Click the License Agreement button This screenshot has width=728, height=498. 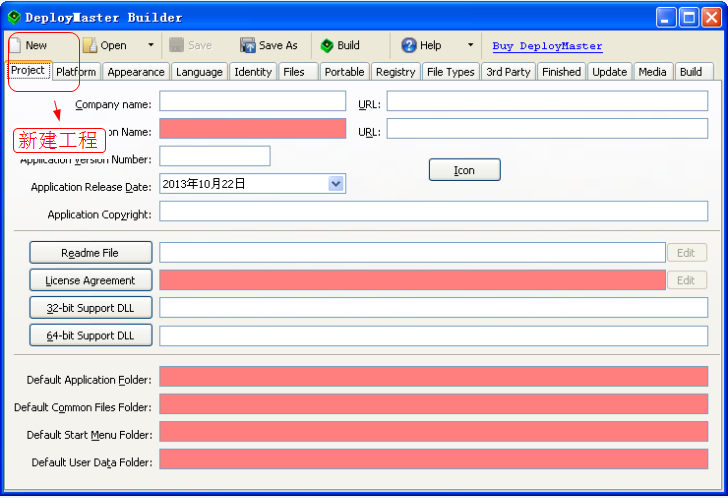91,280
